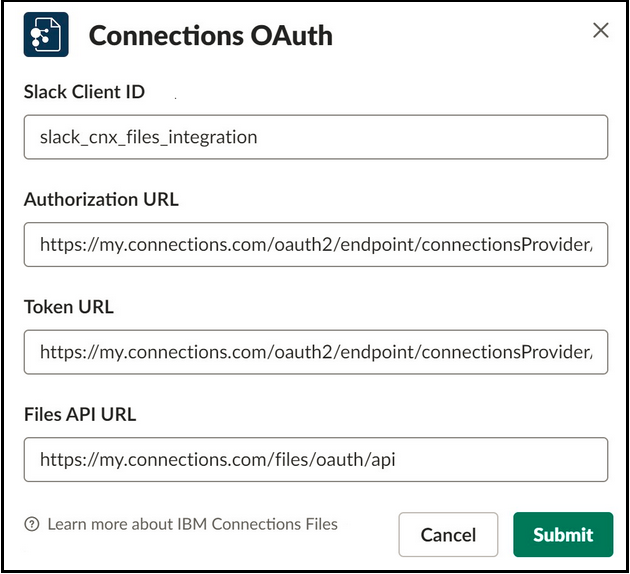Click the help question mark icon
The height and width of the screenshot is (574, 630).
pos(32,524)
